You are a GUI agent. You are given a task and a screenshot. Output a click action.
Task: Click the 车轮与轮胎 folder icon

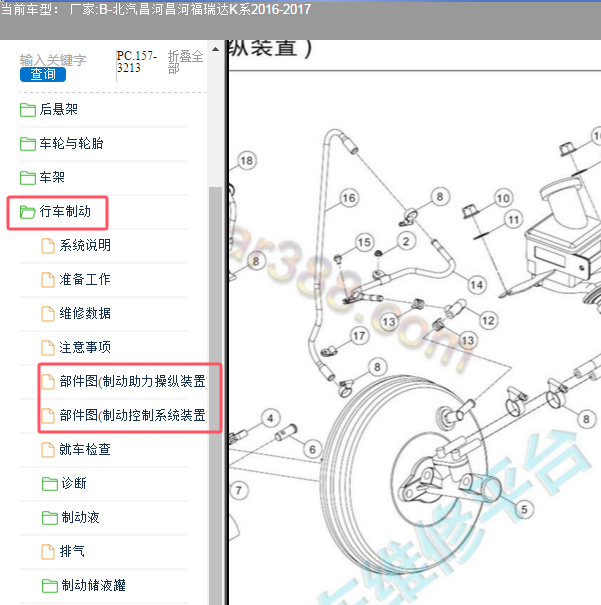[28, 144]
